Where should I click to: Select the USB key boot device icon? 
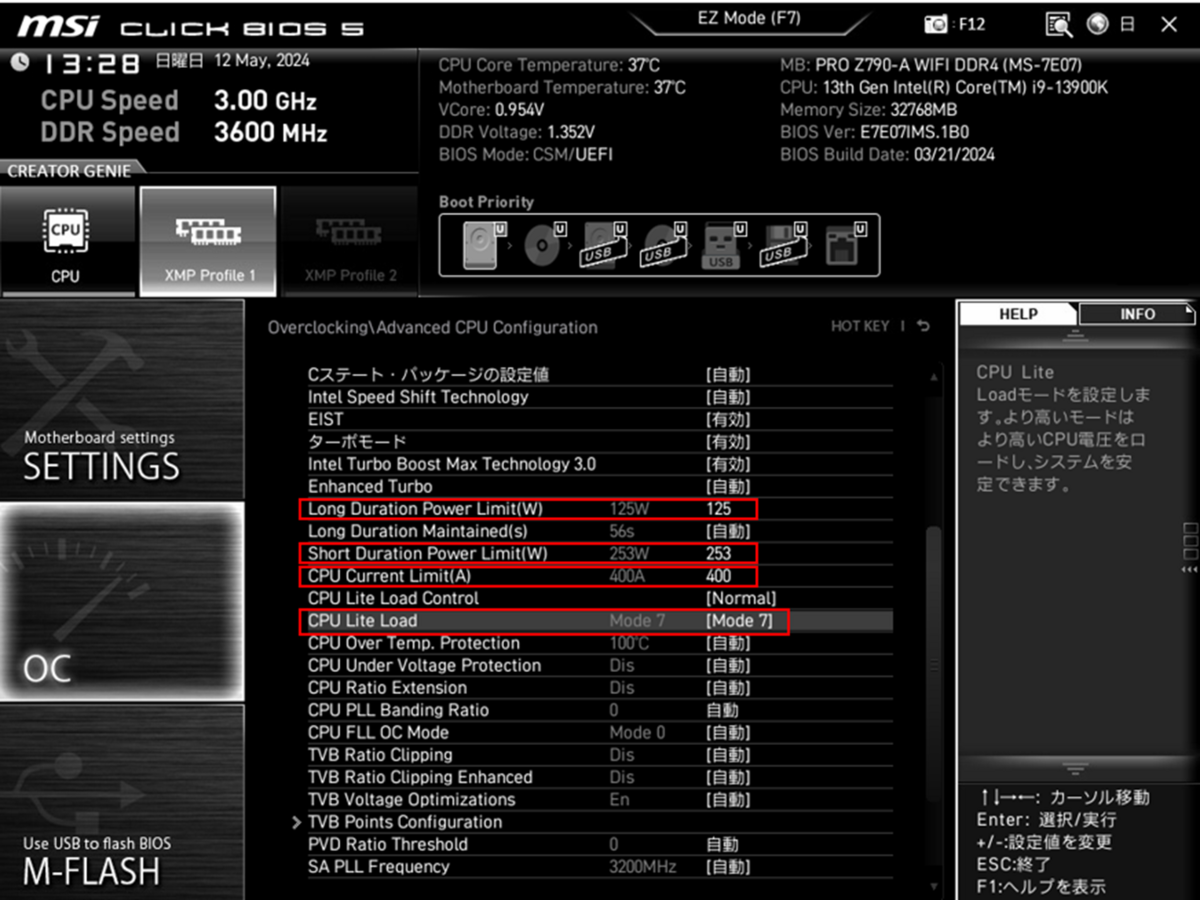pos(723,246)
